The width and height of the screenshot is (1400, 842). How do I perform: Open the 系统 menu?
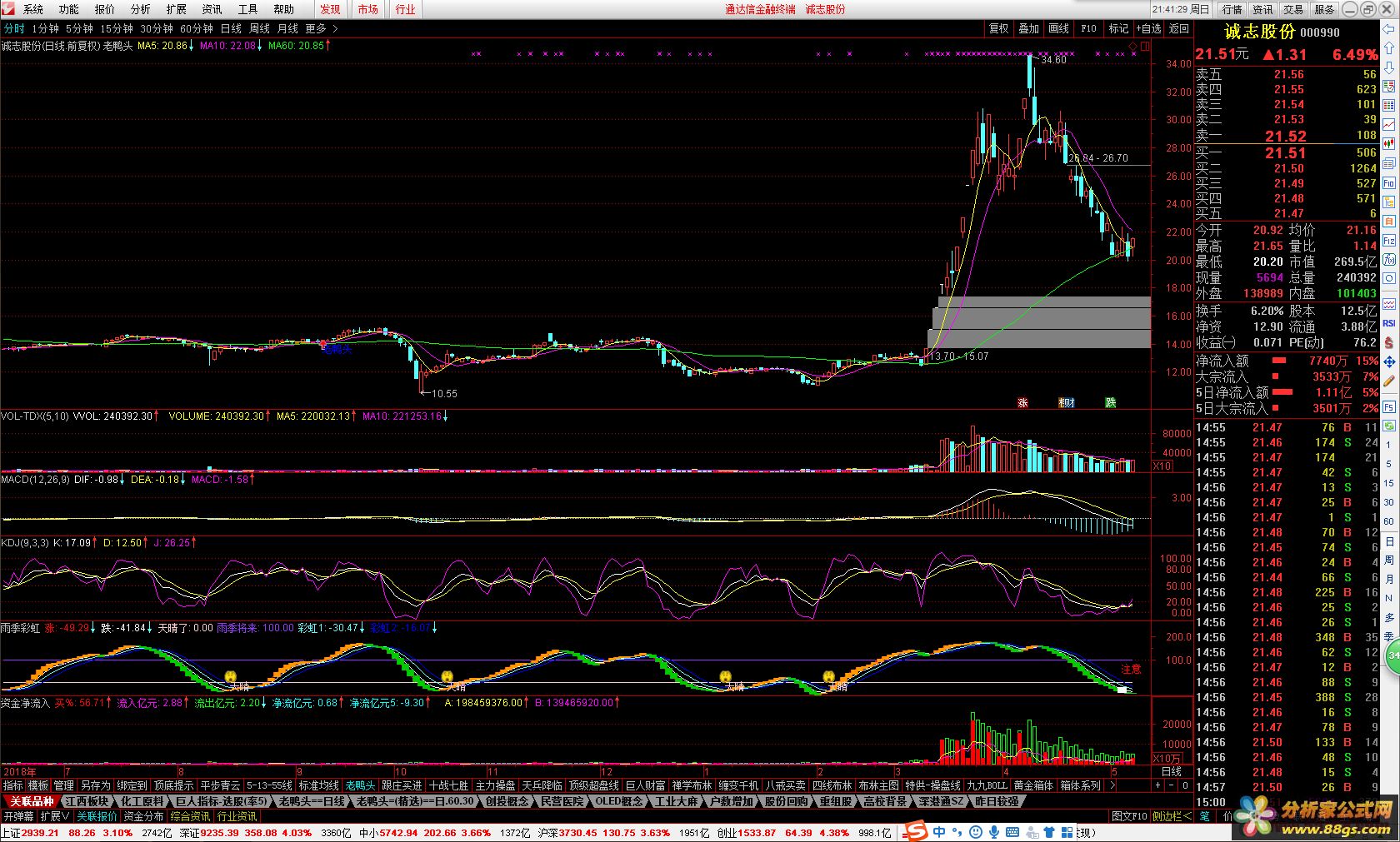[x=33, y=9]
